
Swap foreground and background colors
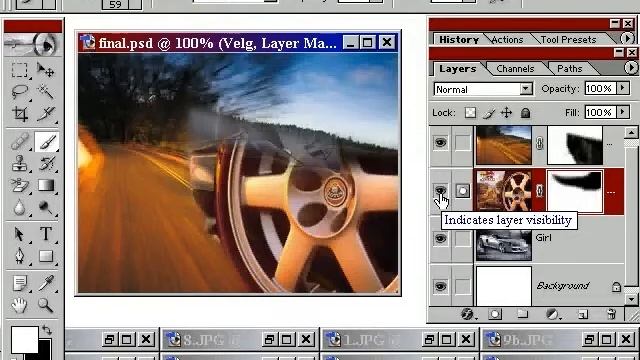tap(47, 330)
